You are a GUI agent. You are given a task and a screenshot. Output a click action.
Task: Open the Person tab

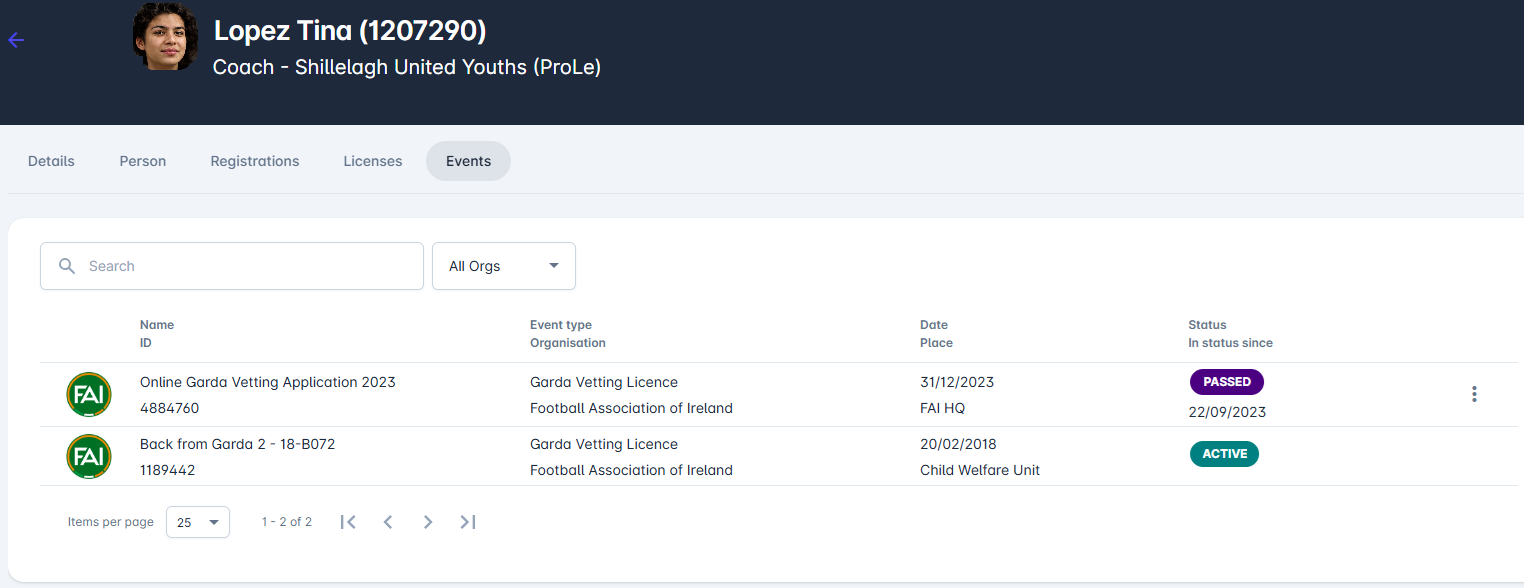[143, 161]
